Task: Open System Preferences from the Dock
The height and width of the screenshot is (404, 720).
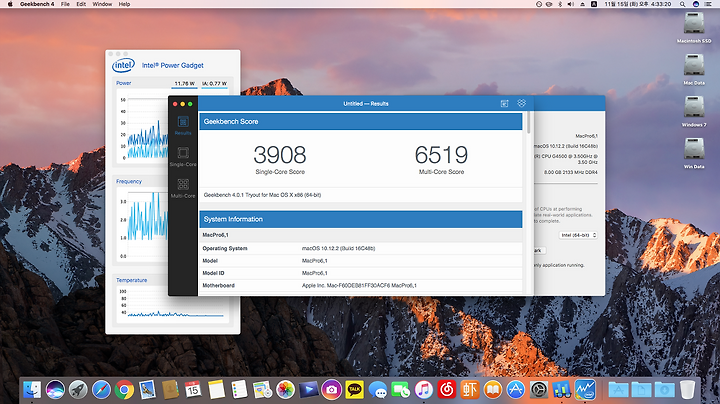Action: [x=539, y=390]
